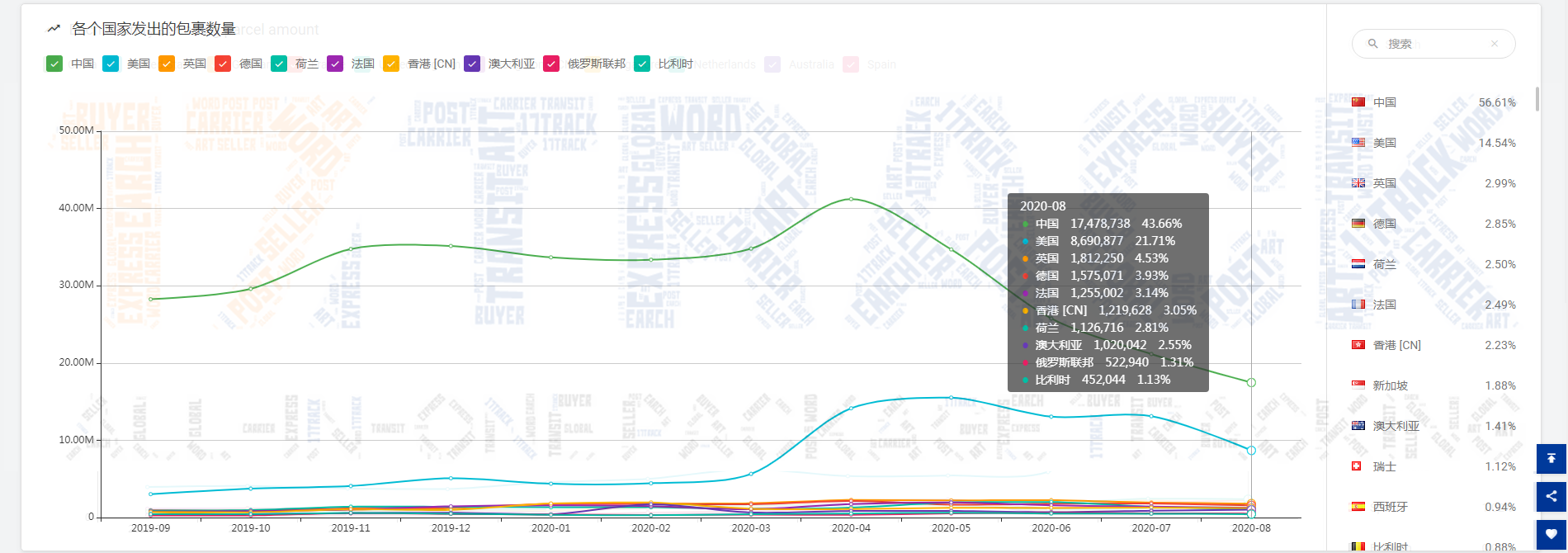The image size is (1568, 553).
Task: Focus the 搜索 input field
Action: [1433, 44]
